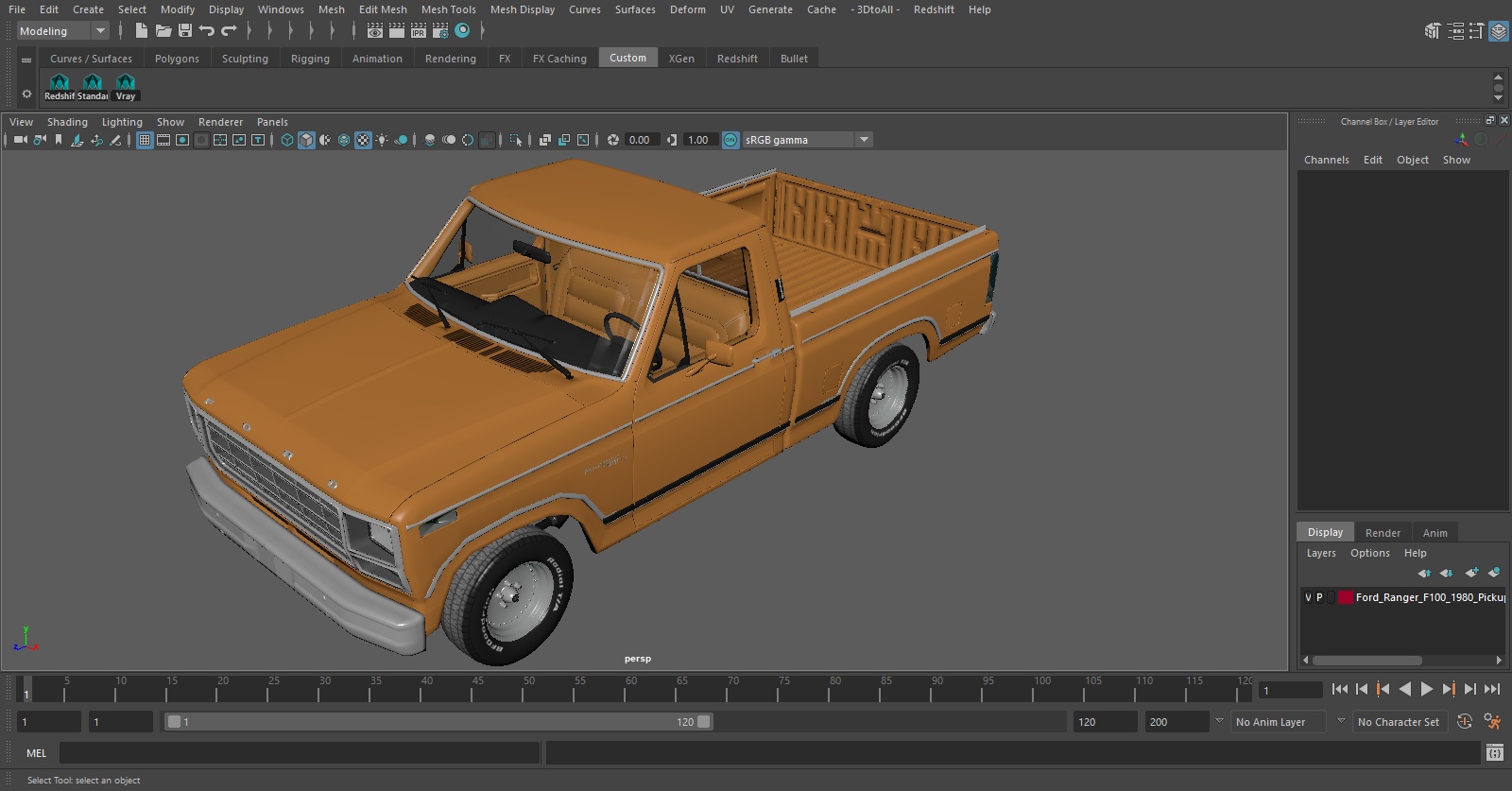Click the Standard shelf item
This screenshot has height=791, width=1512.
point(92,87)
